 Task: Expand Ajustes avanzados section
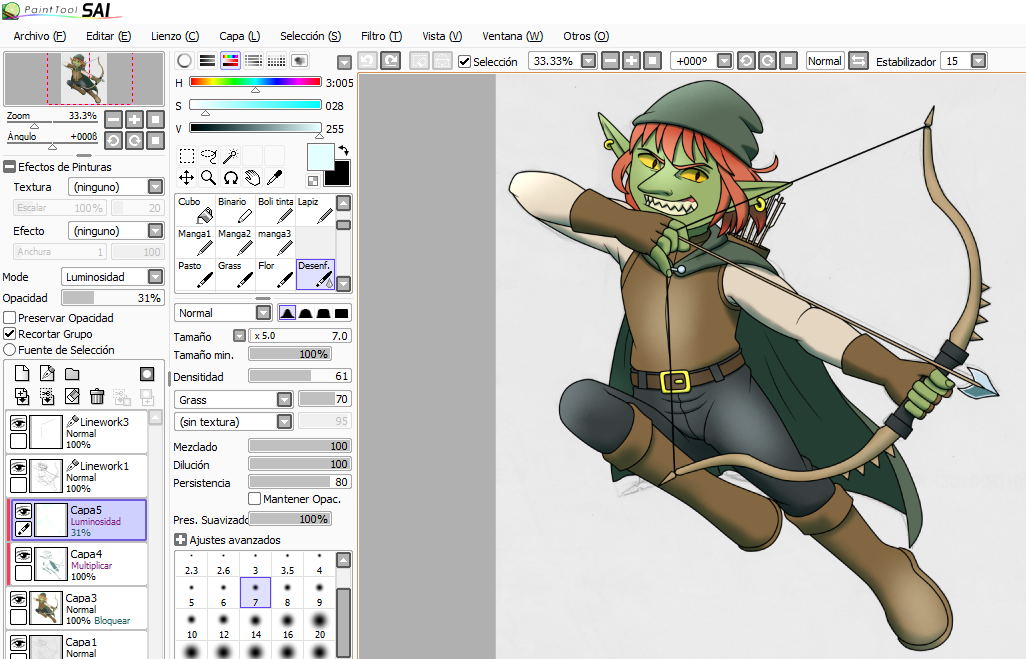[181, 540]
